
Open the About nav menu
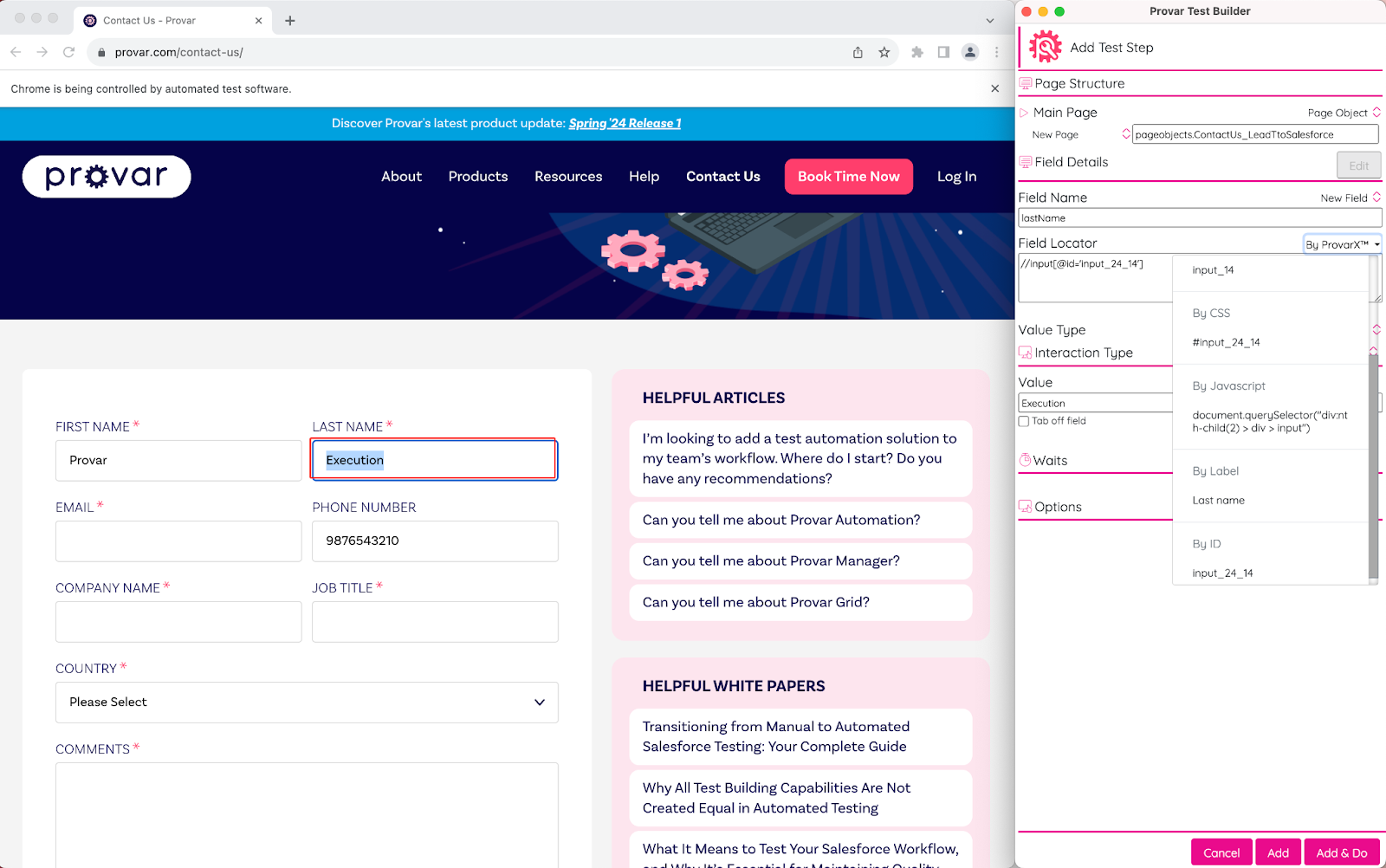(x=401, y=177)
